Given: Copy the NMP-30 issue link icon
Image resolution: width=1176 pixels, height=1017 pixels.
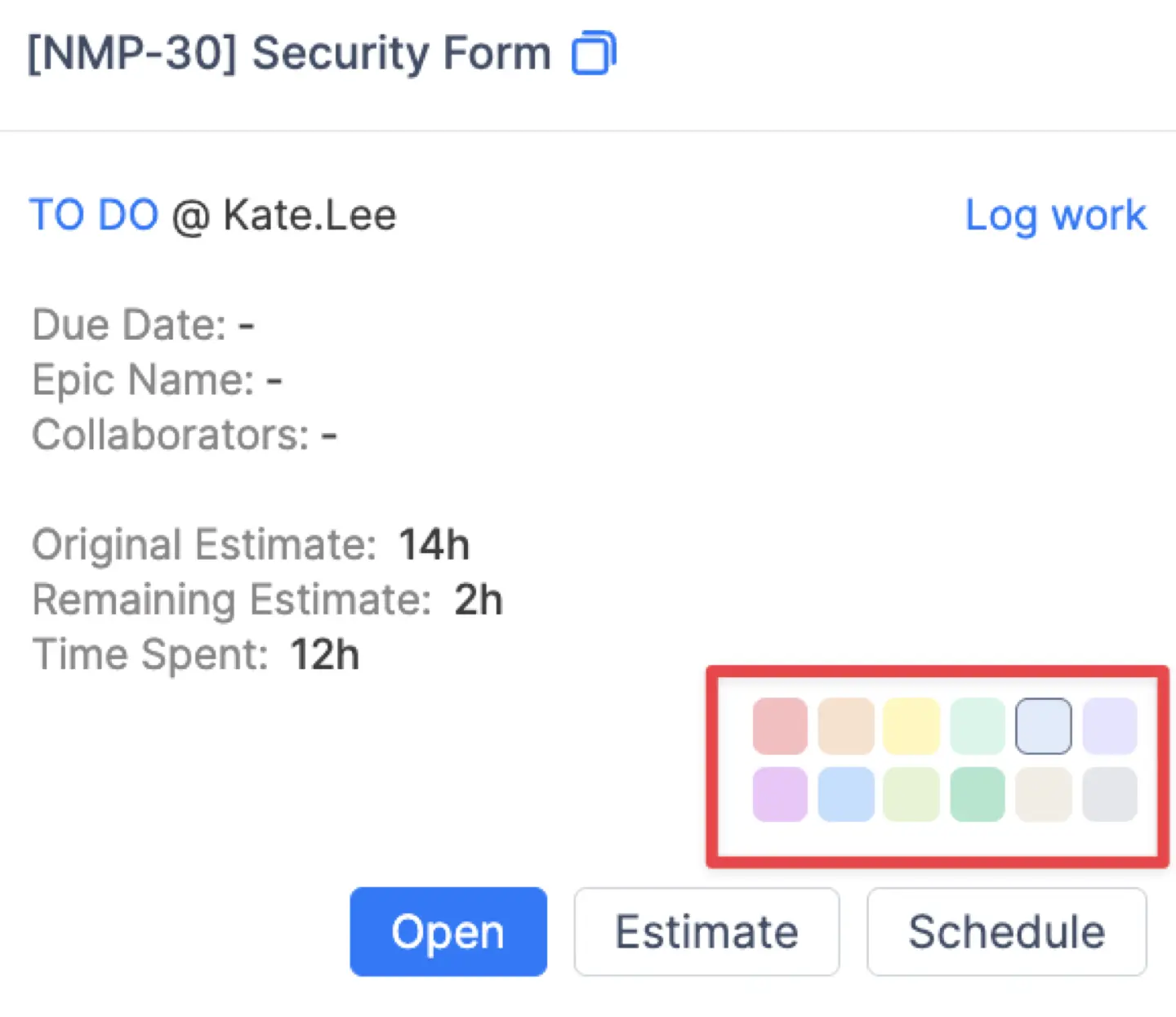Looking at the screenshot, I should tap(595, 52).
